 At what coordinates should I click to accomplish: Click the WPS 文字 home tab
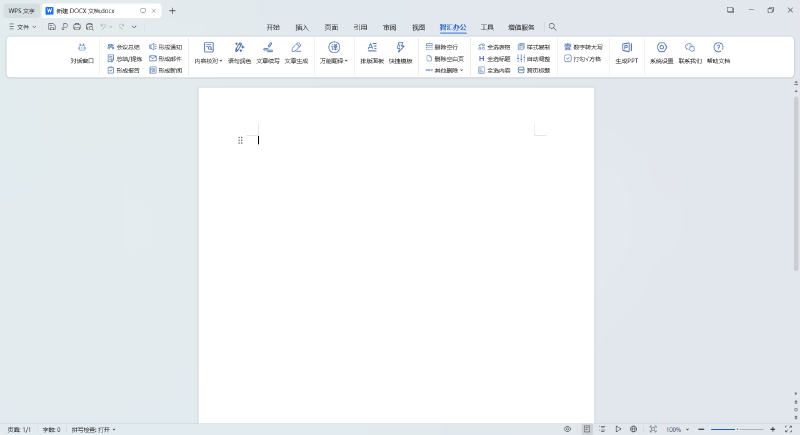[21, 10]
